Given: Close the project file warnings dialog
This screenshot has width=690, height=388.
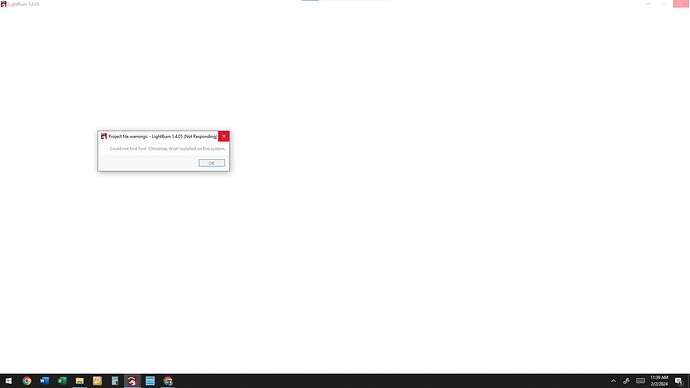Looking at the screenshot, I should tap(224, 136).
